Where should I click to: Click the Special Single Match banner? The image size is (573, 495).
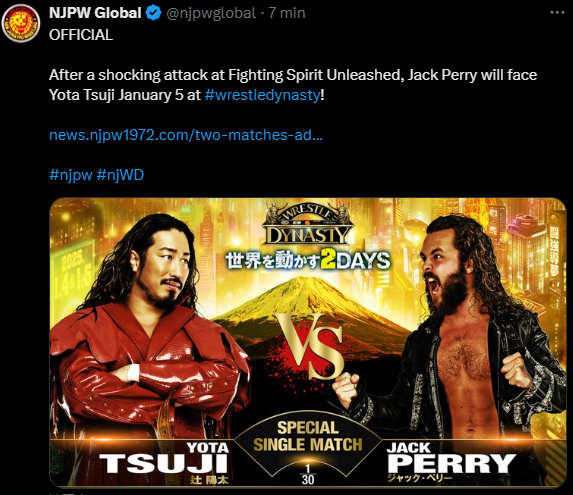(x=308, y=436)
